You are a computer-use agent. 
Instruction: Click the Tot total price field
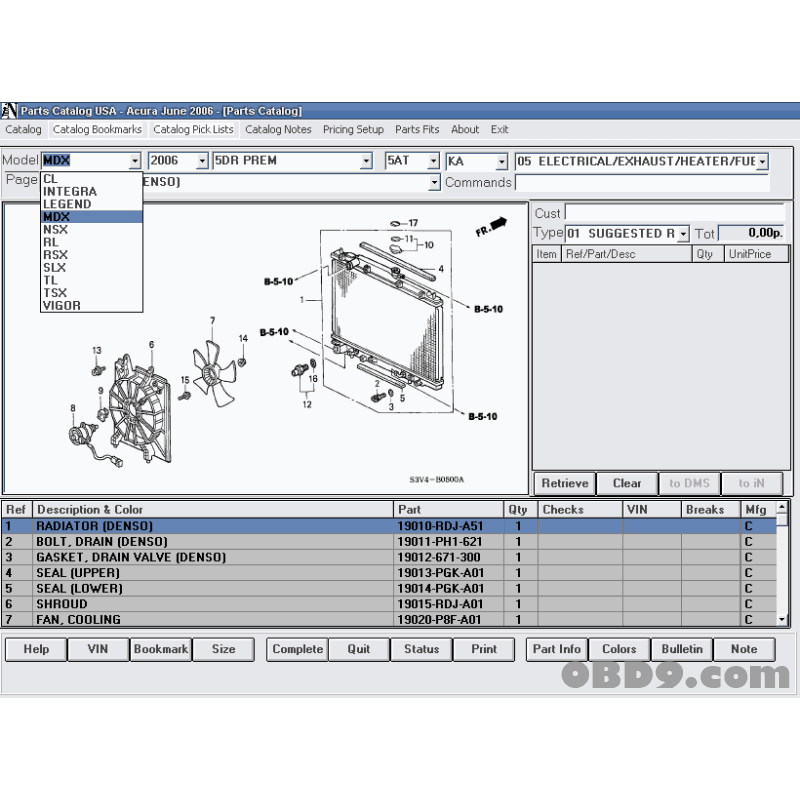point(751,233)
